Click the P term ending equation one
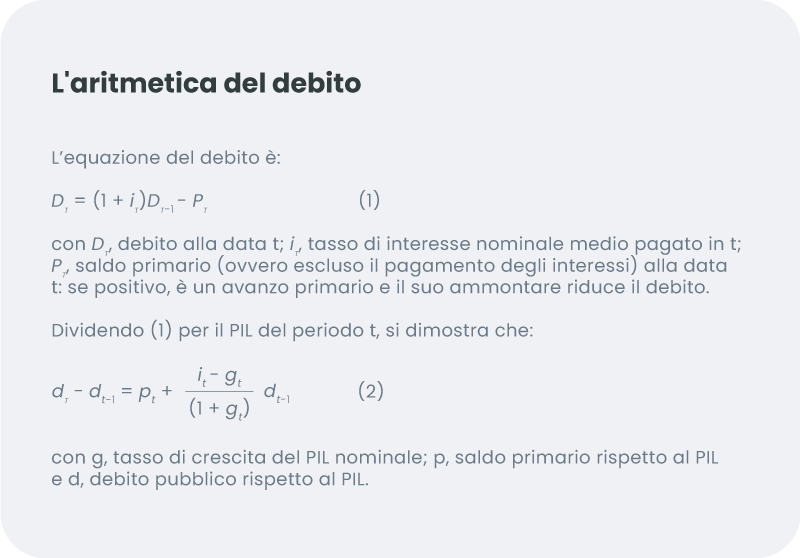Viewport: 800px width, 558px height. (198, 202)
